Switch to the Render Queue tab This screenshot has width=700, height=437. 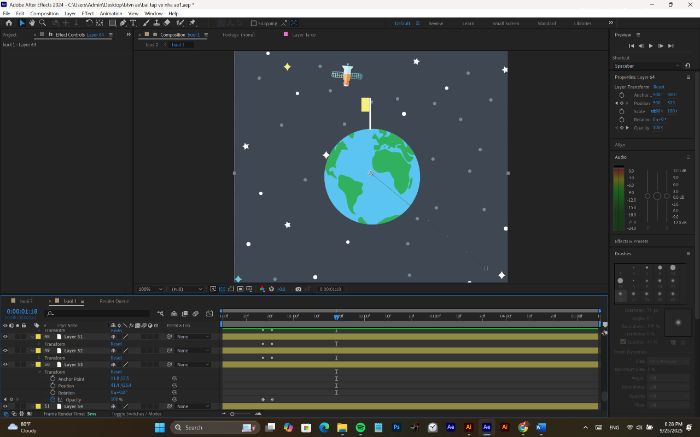[x=114, y=301]
